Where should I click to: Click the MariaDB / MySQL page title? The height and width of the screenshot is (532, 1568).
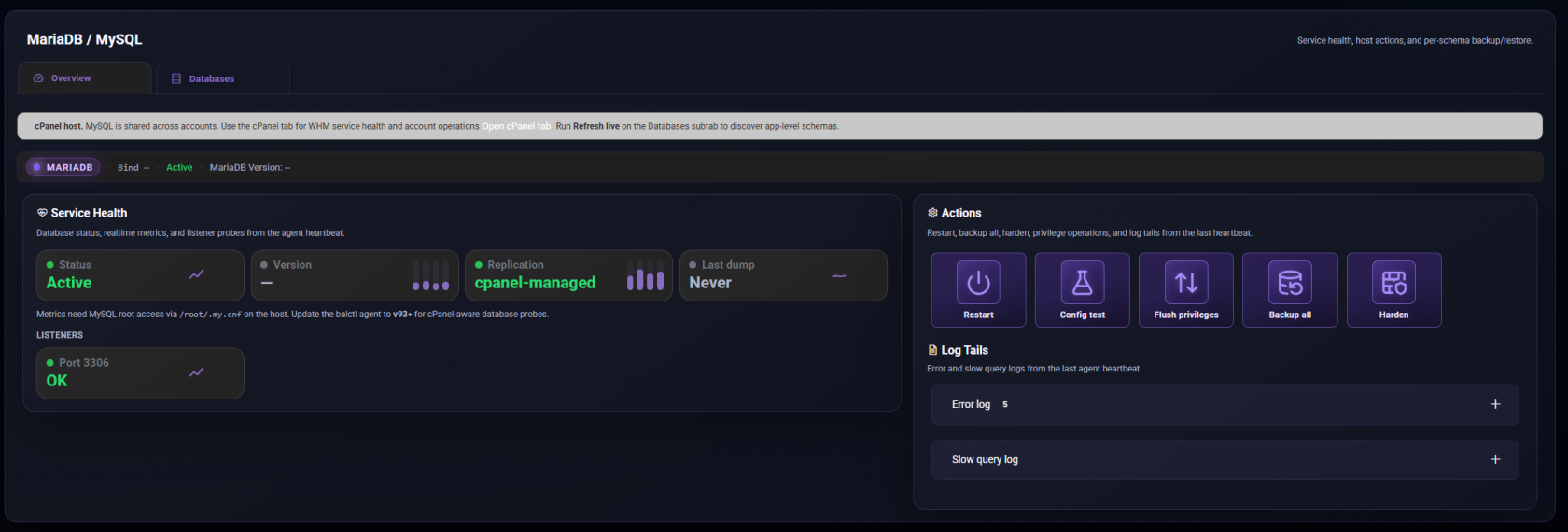tap(85, 39)
